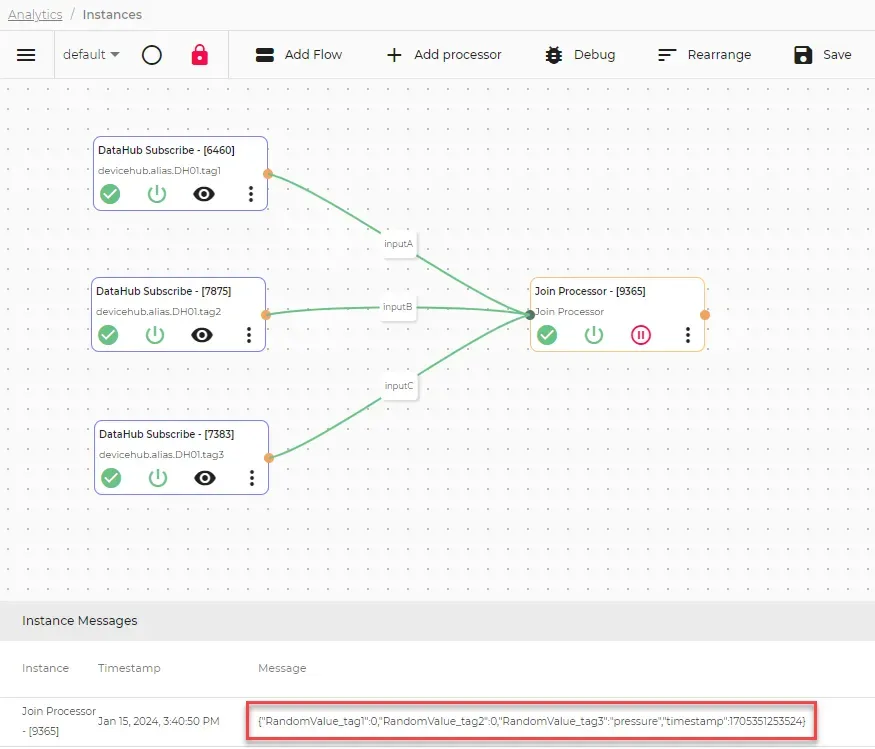Pause live view on Join Processor [9365]

pyautogui.click(x=641, y=335)
